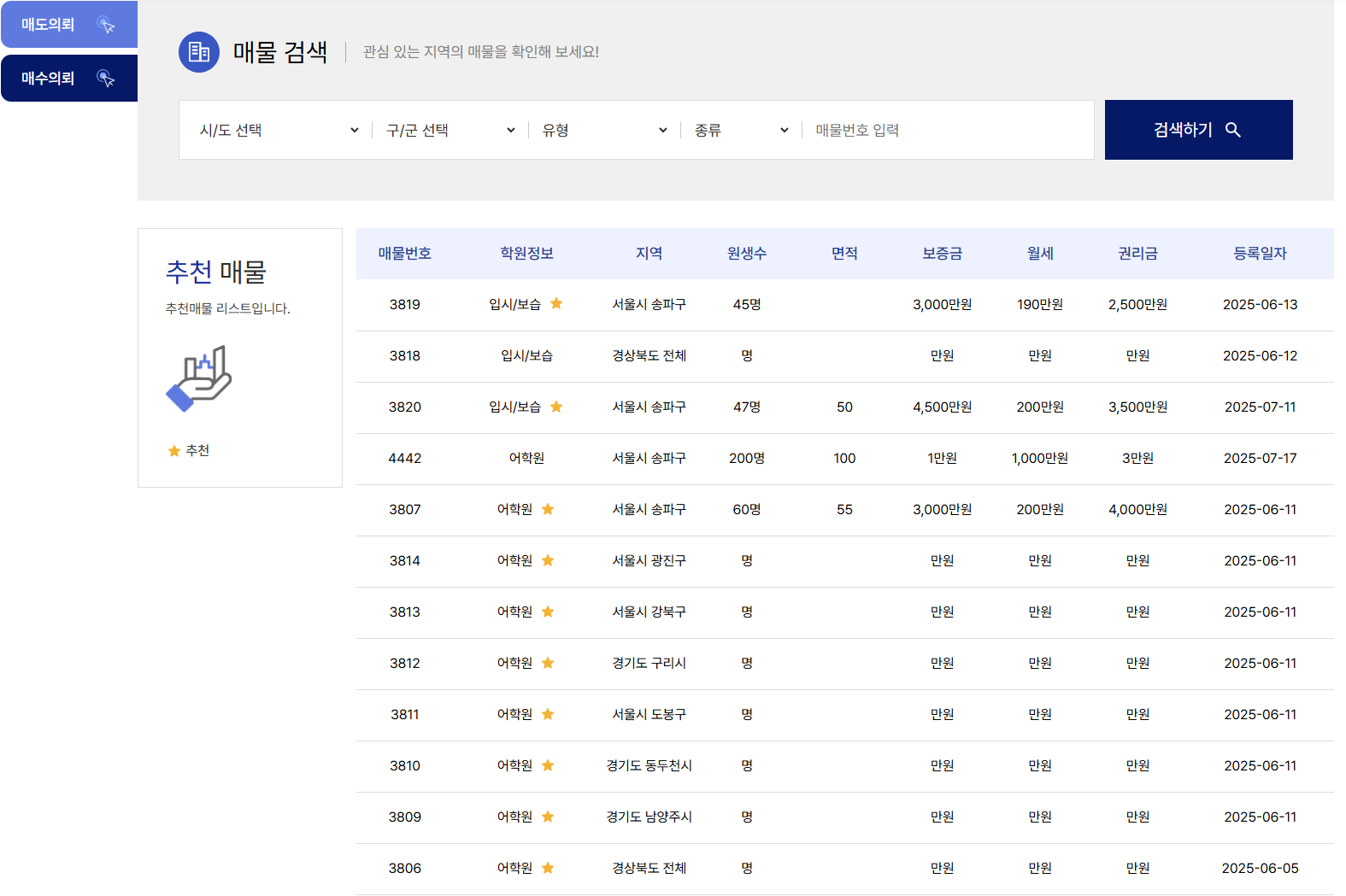Open listing number 4442

405,459
